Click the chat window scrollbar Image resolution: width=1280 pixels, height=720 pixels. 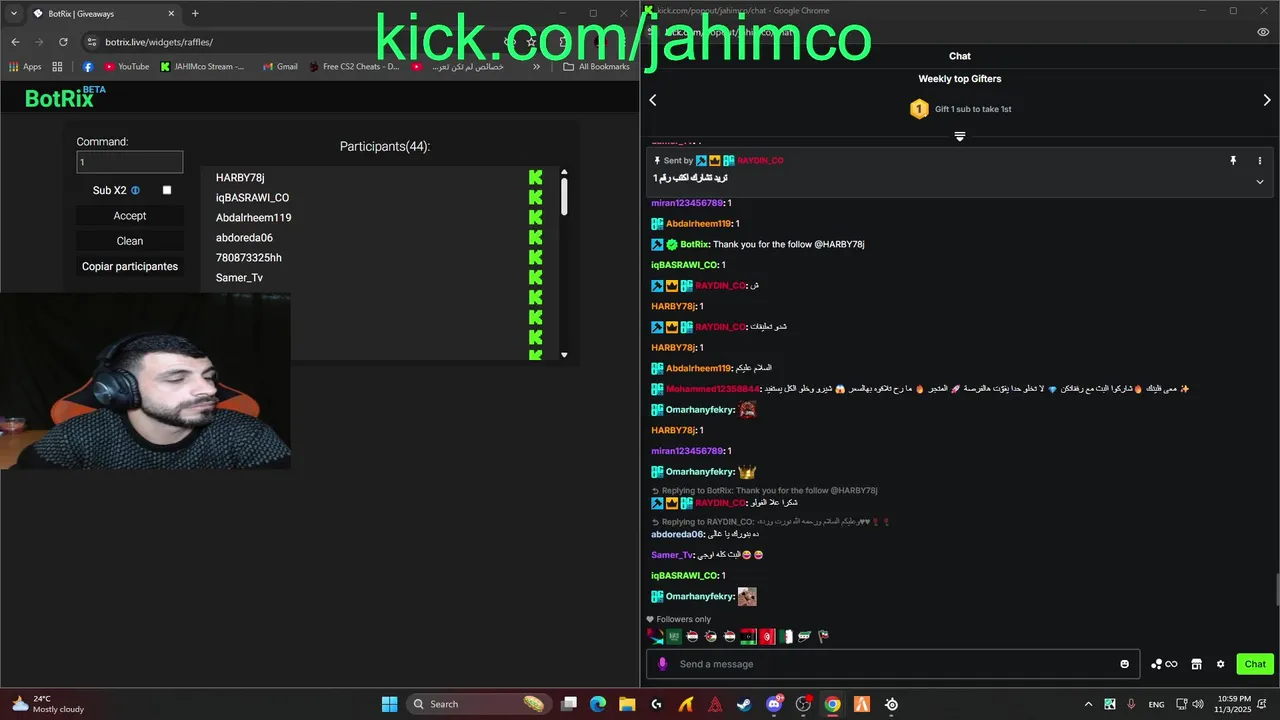pos(1276,590)
